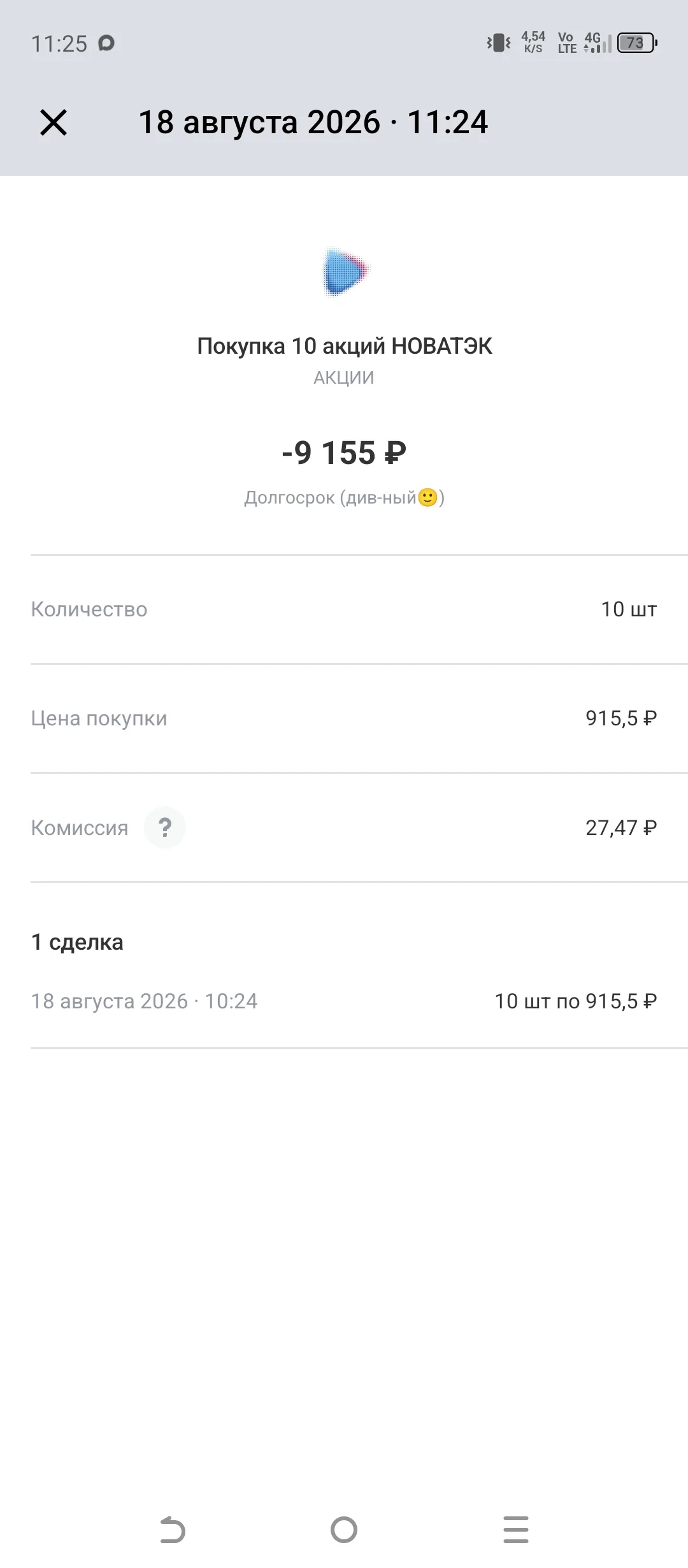Tap the portfolio name Долгосрок (див-ный)
The image size is (688, 1568).
pos(344,498)
